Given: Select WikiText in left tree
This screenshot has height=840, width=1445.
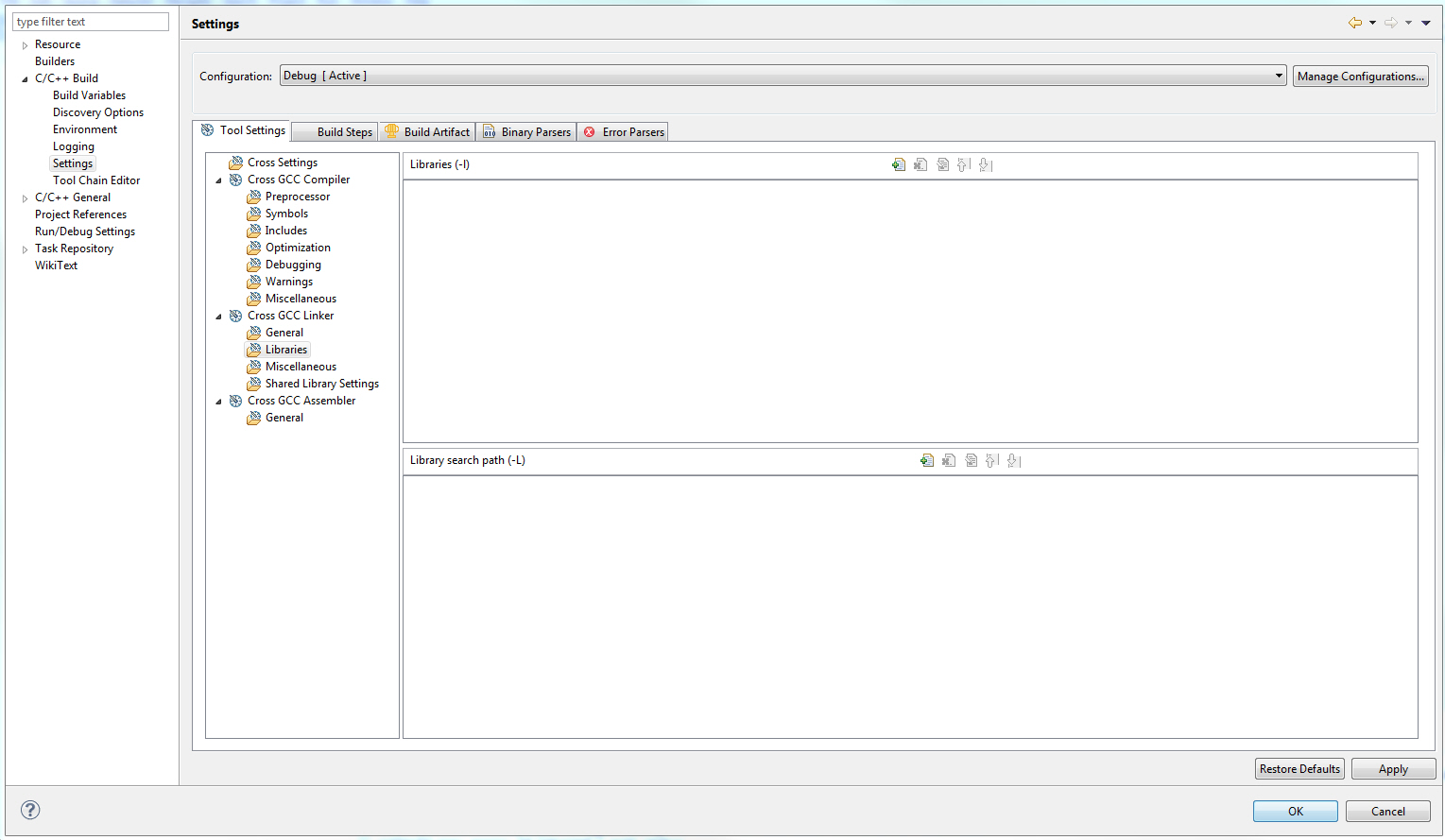Looking at the screenshot, I should [56, 266].
